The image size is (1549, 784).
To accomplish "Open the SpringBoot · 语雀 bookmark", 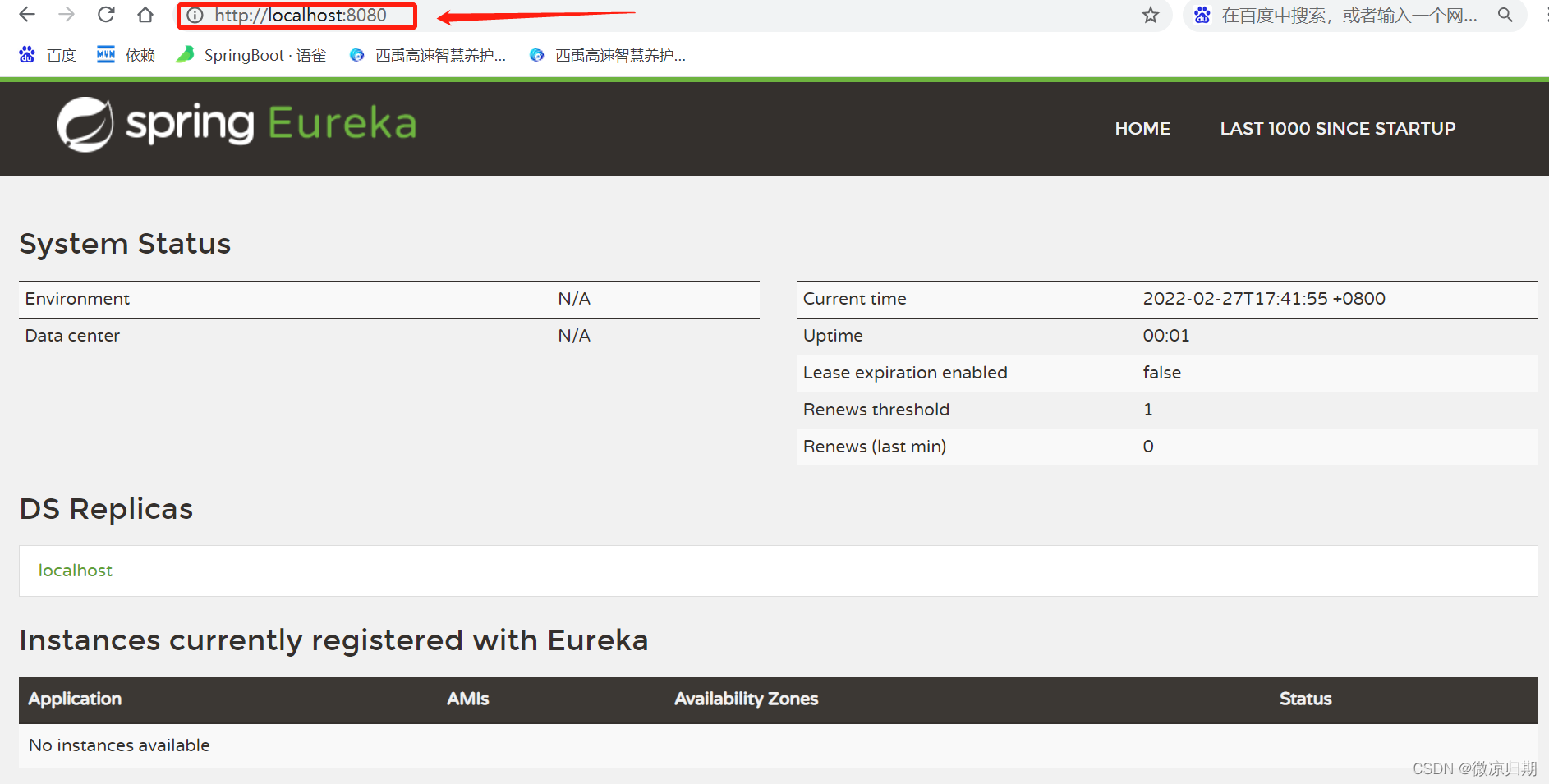I will tap(251, 55).
